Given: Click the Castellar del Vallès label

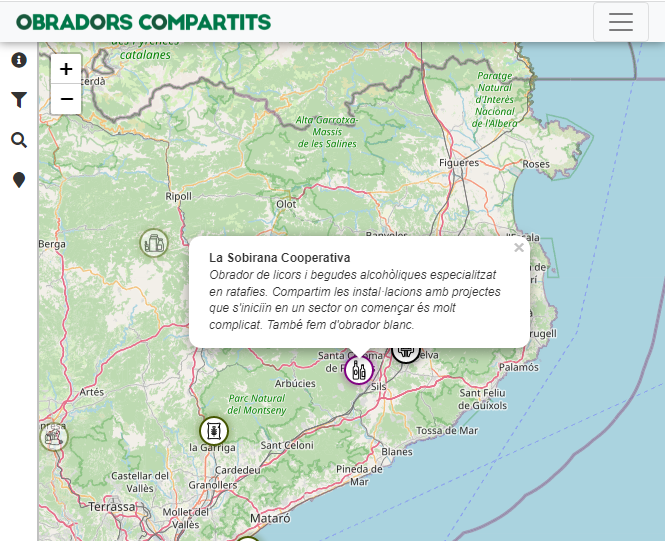Looking at the screenshot, I should 140,482.
